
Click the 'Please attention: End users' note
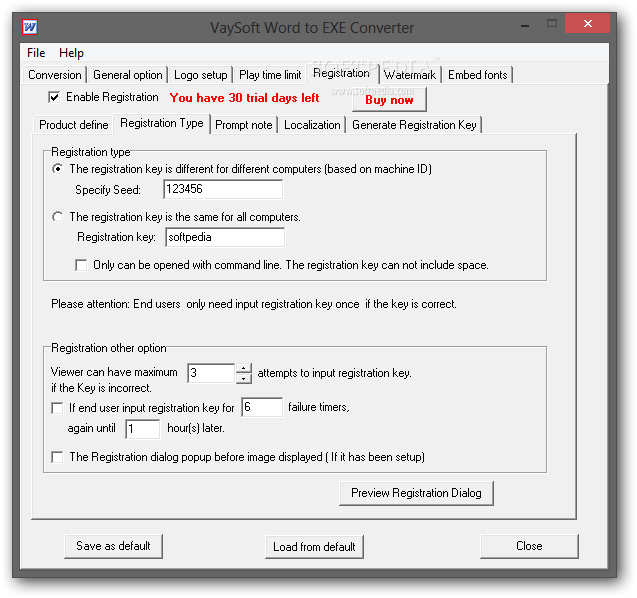254,304
